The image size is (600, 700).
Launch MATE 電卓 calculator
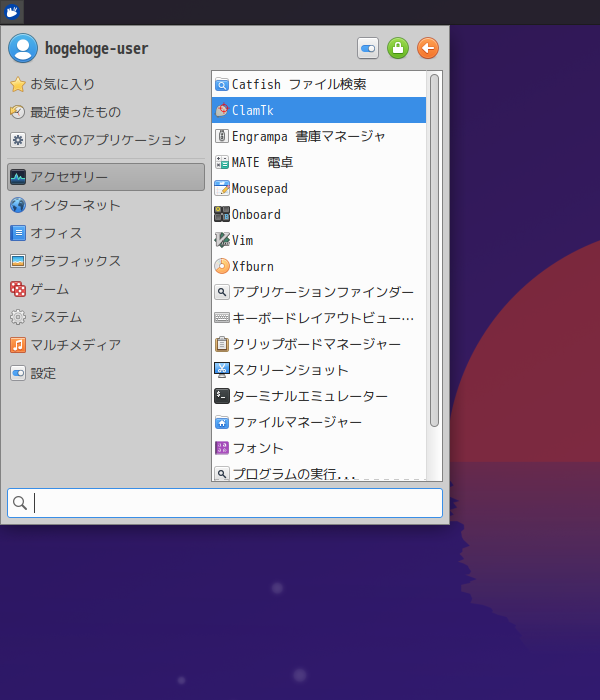click(319, 162)
